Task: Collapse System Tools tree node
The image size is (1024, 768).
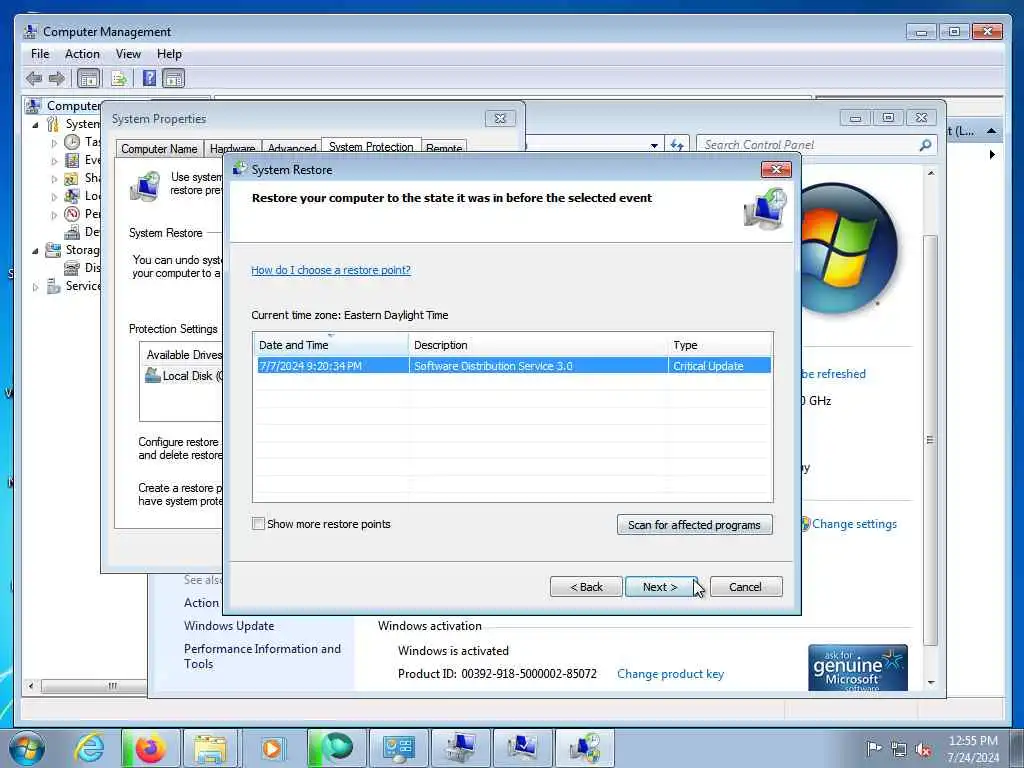Action: pyautogui.click(x=35, y=124)
